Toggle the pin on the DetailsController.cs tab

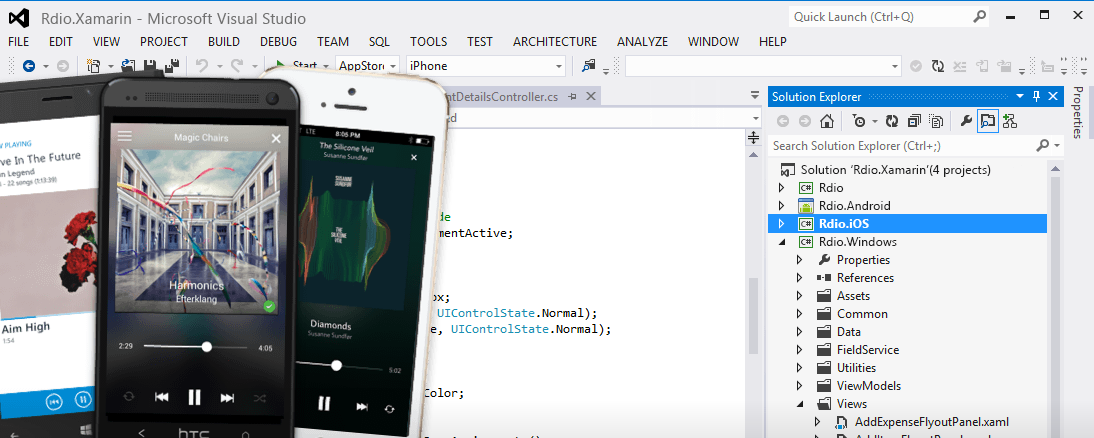(x=572, y=96)
